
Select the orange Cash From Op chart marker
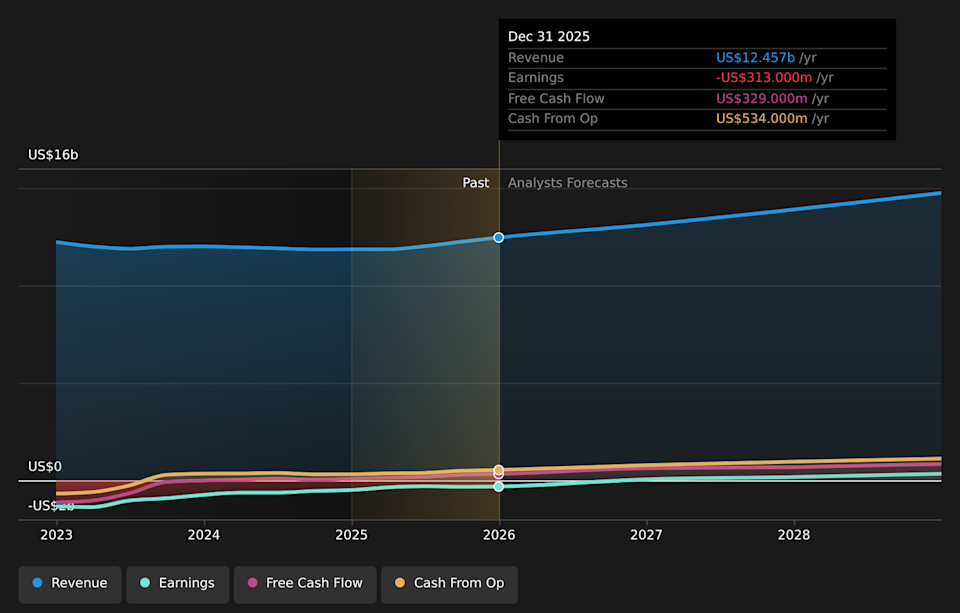click(x=498, y=470)
